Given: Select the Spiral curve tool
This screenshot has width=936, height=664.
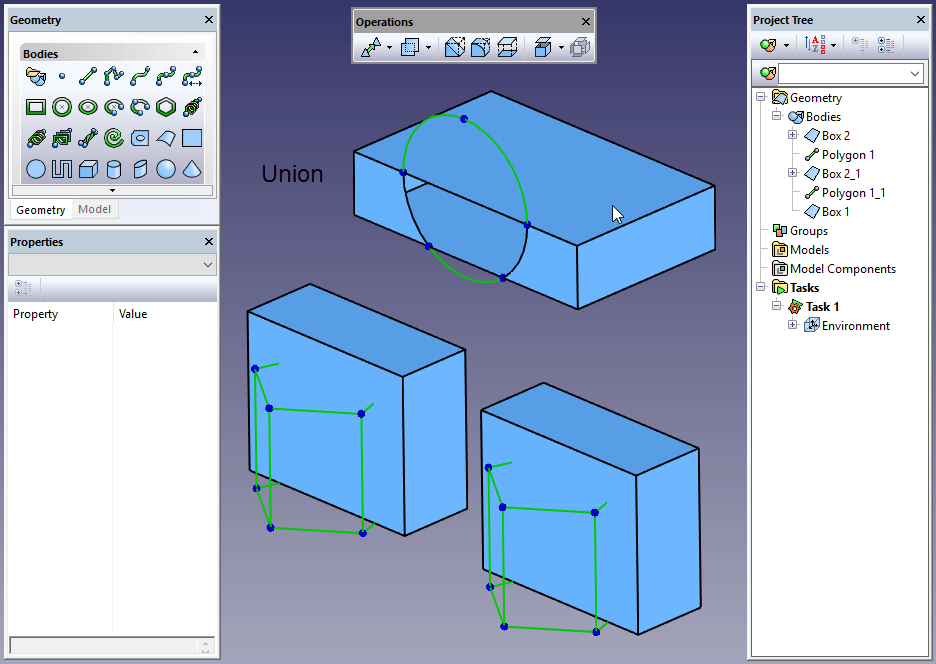Looking at the screenshot, I should pos(114,138).
